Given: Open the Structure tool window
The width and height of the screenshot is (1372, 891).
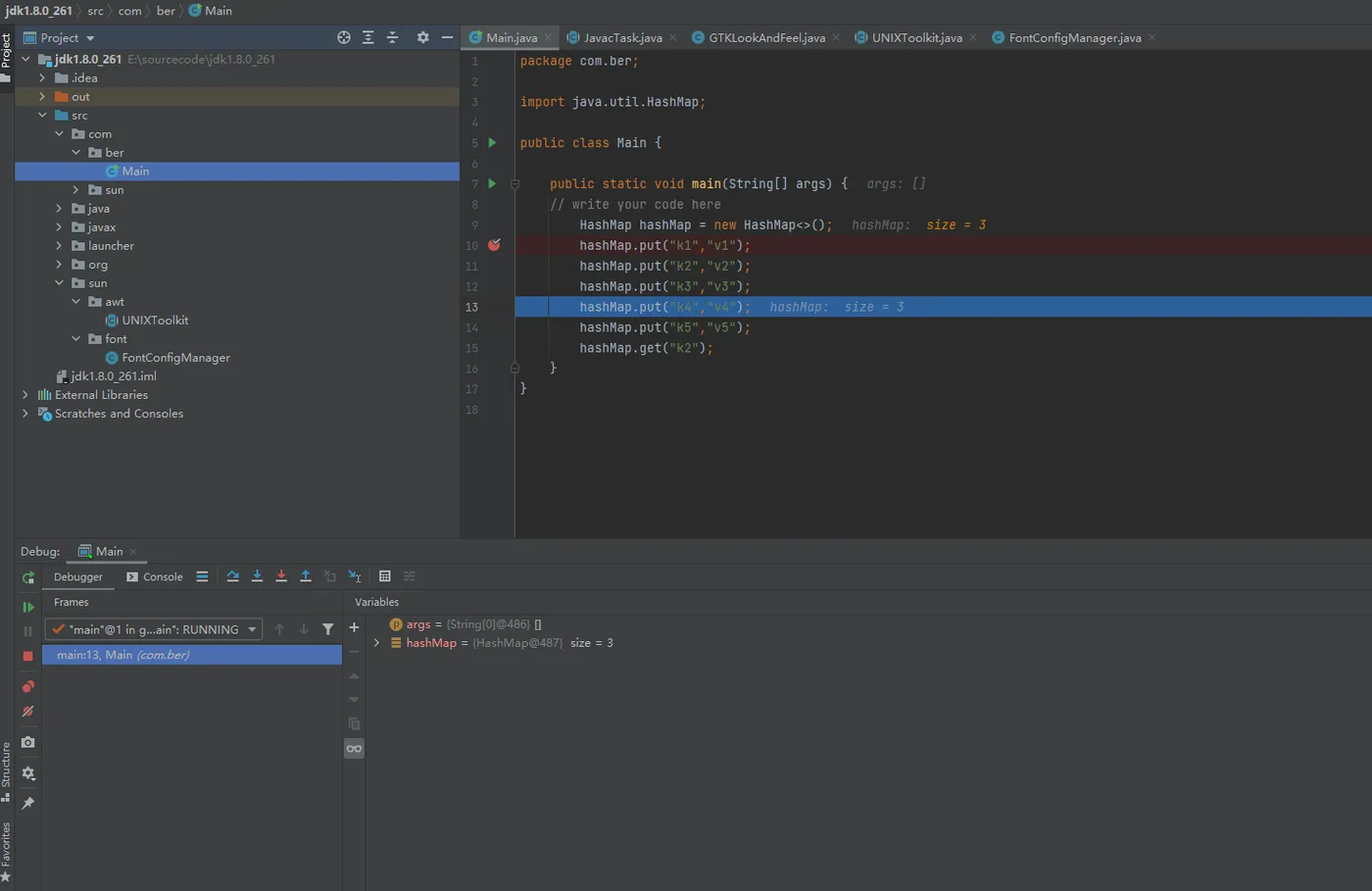Looking at the screenshot, I should click(6, 771).
